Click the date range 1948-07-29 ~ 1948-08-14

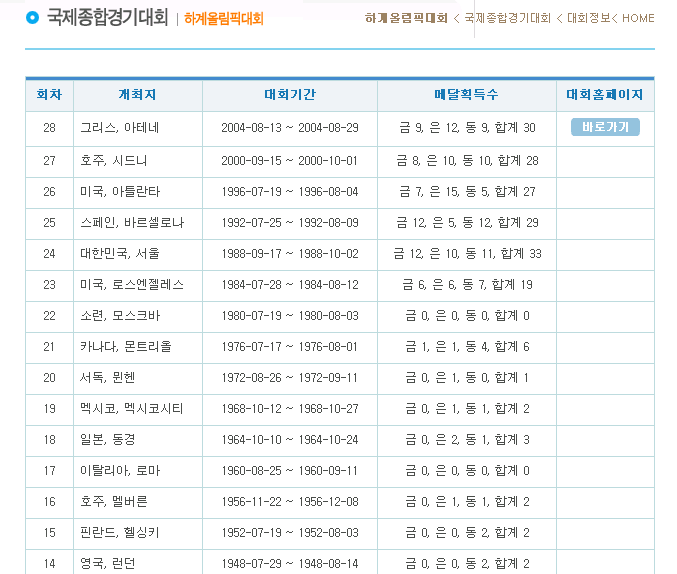tap(290, 564)
